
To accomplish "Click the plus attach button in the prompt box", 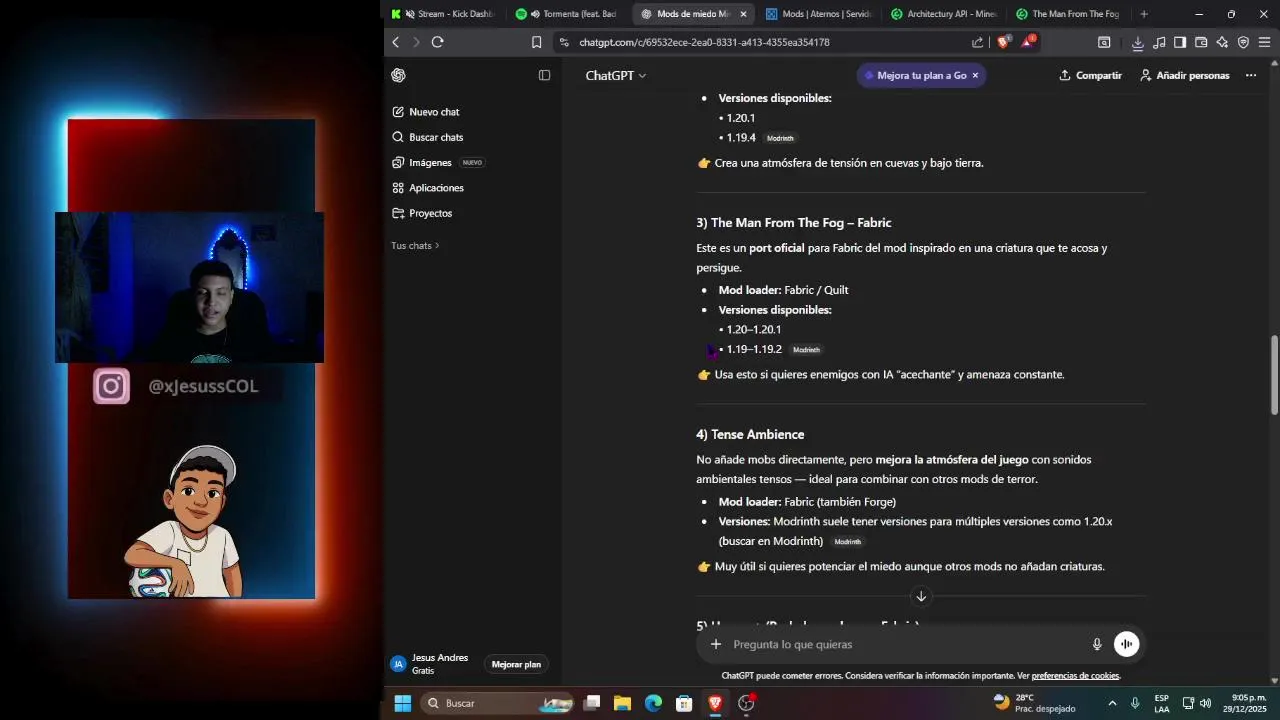I will coord(715,644).
